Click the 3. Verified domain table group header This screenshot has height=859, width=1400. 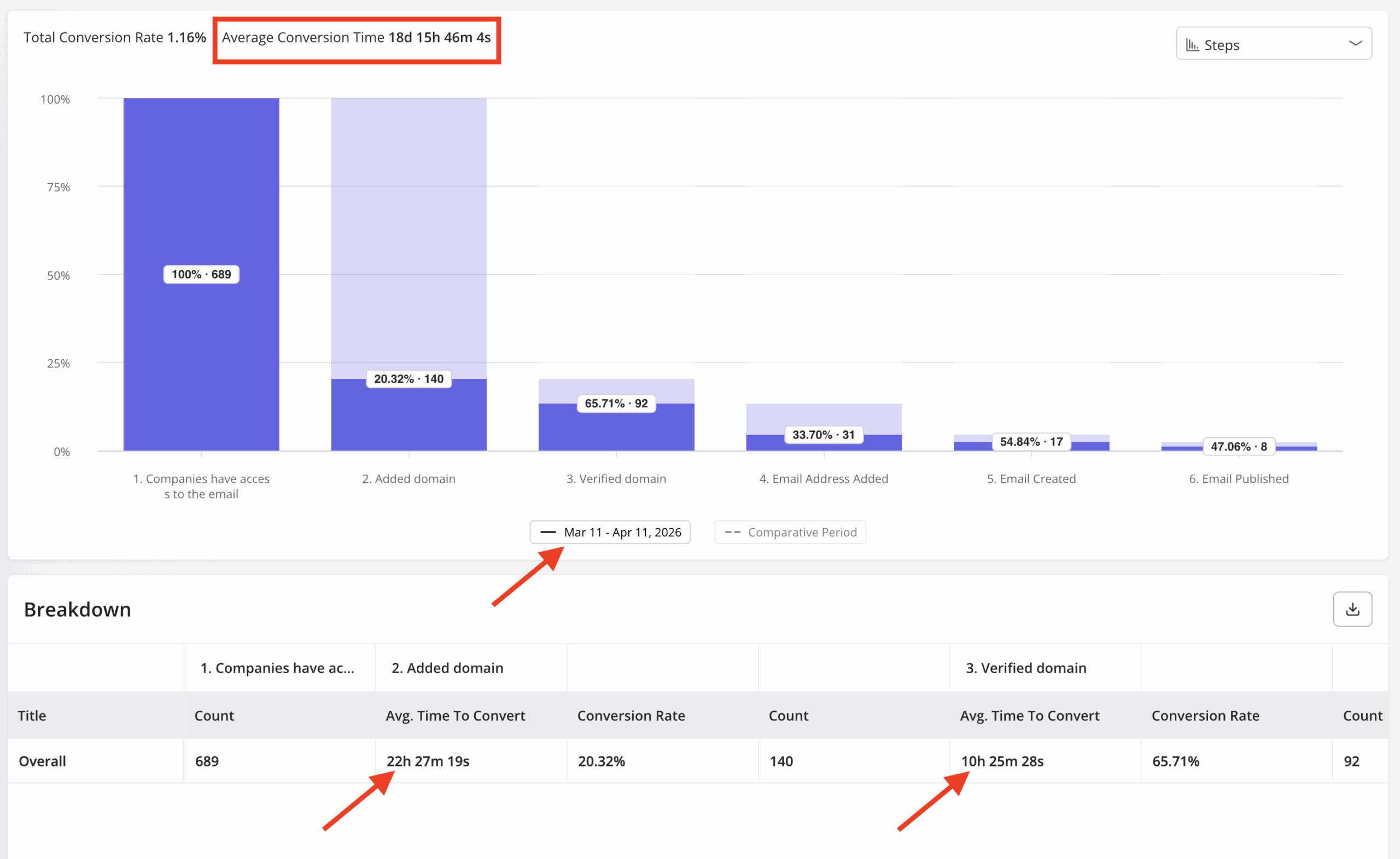click(1025, 668)
